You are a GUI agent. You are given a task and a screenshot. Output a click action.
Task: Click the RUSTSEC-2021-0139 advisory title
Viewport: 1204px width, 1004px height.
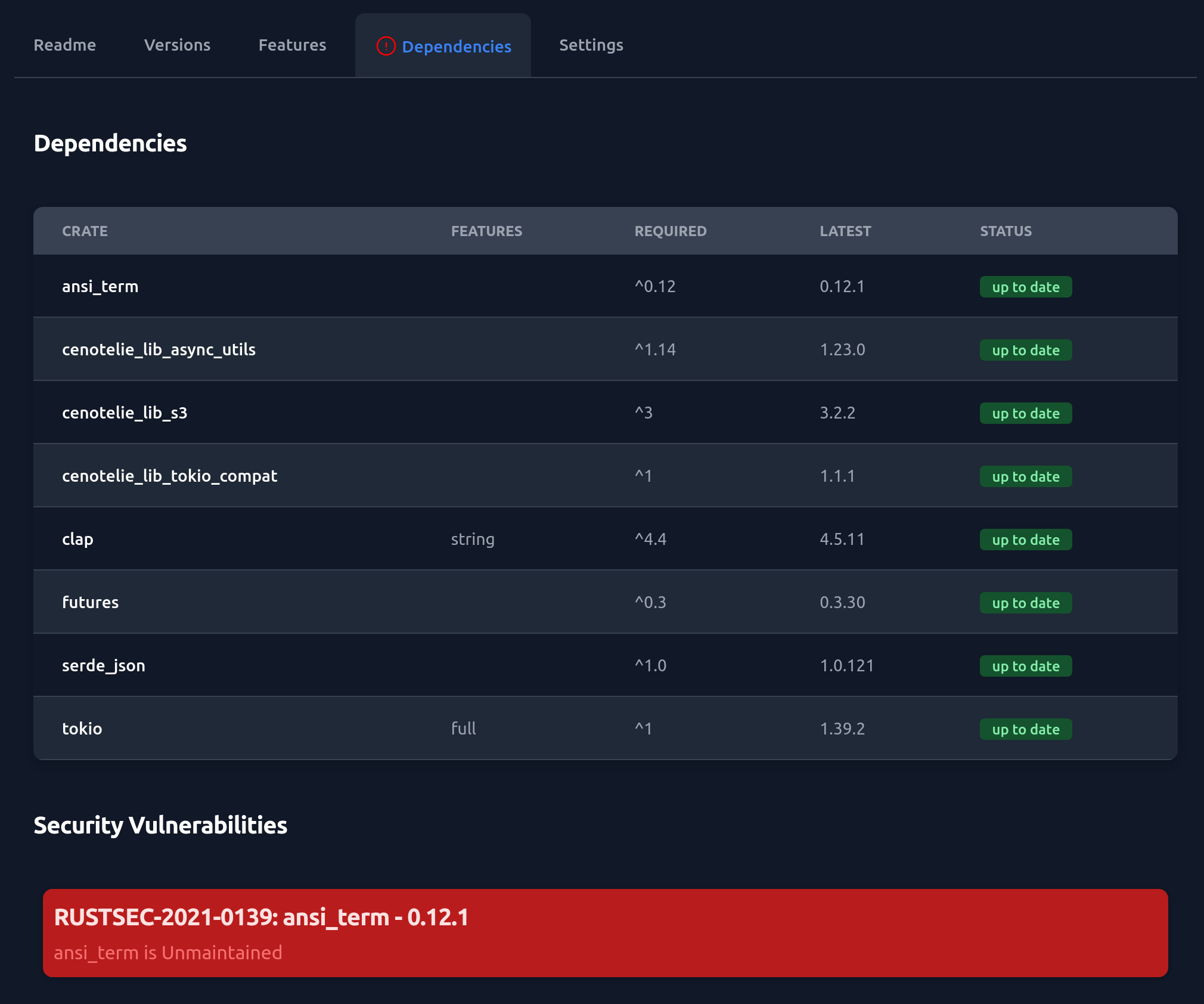(x=261, y=918)
